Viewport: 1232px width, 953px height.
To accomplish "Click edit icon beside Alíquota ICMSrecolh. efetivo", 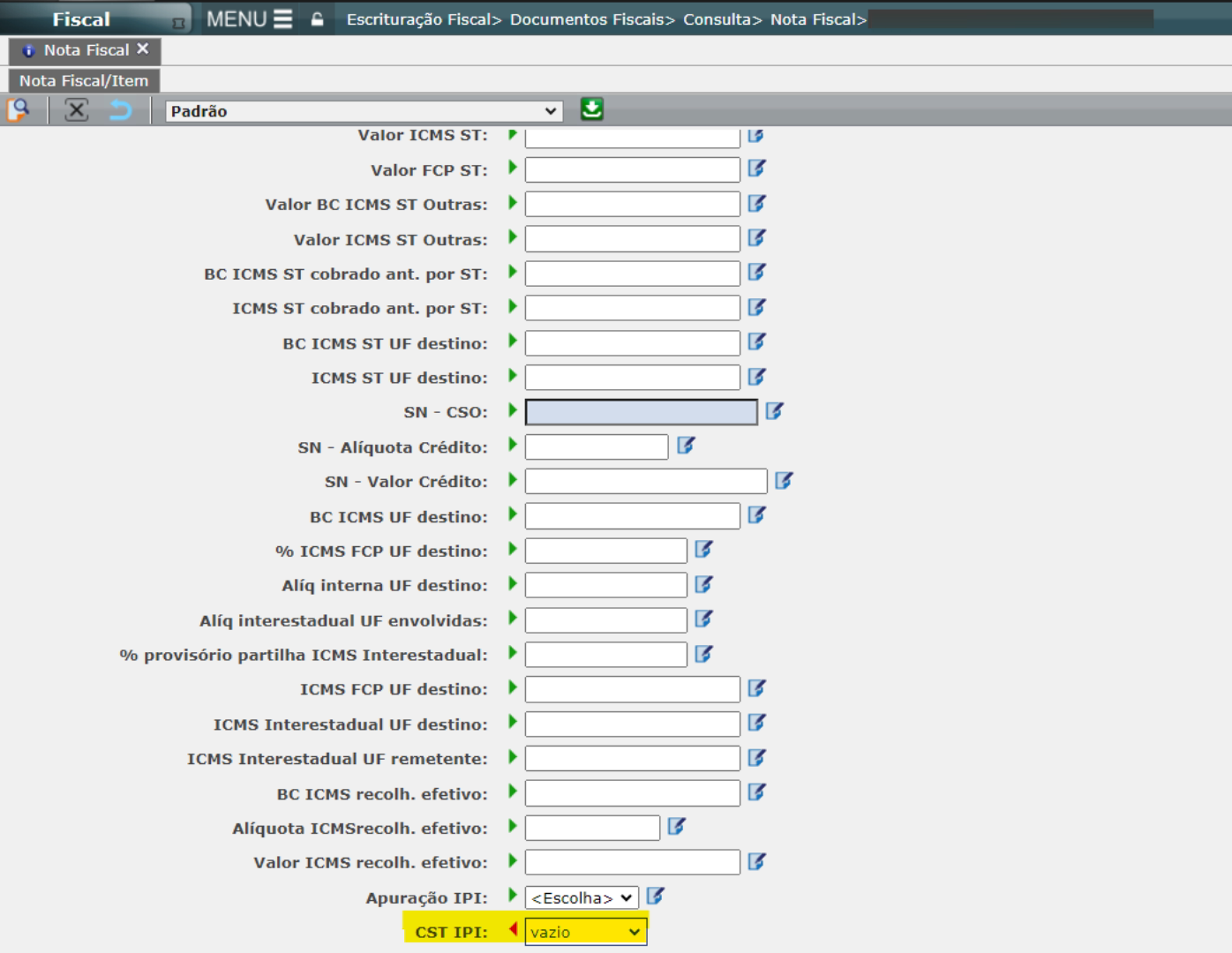I will coord(676,827).
